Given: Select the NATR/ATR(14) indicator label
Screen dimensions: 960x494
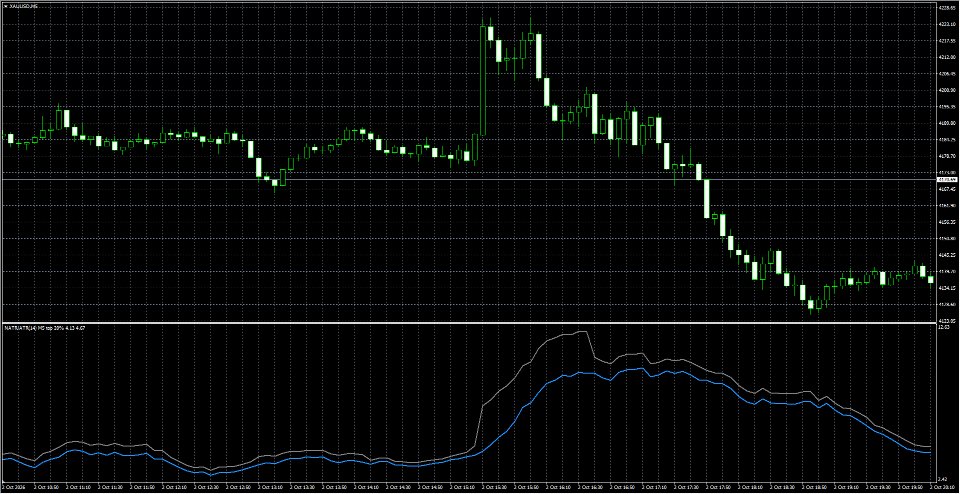Looking at the screenshot, I should [x=44, y=329].
